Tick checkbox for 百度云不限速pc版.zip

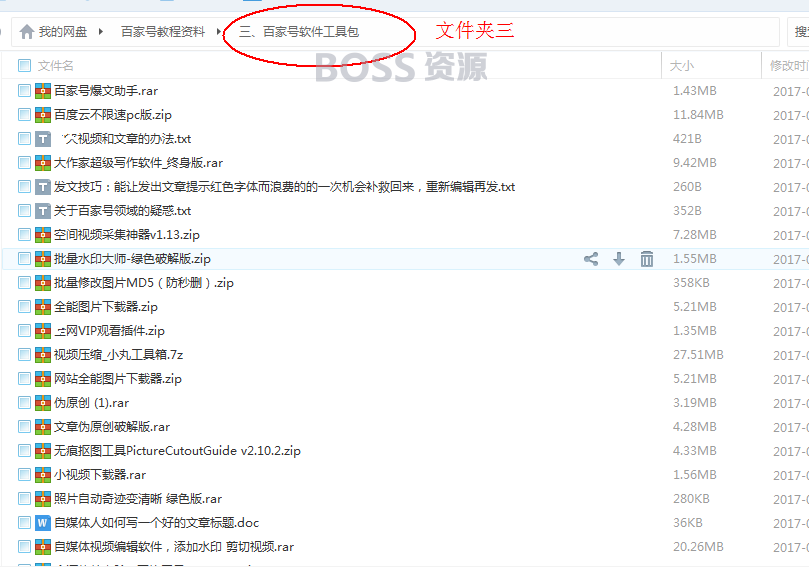click(24, 115)
